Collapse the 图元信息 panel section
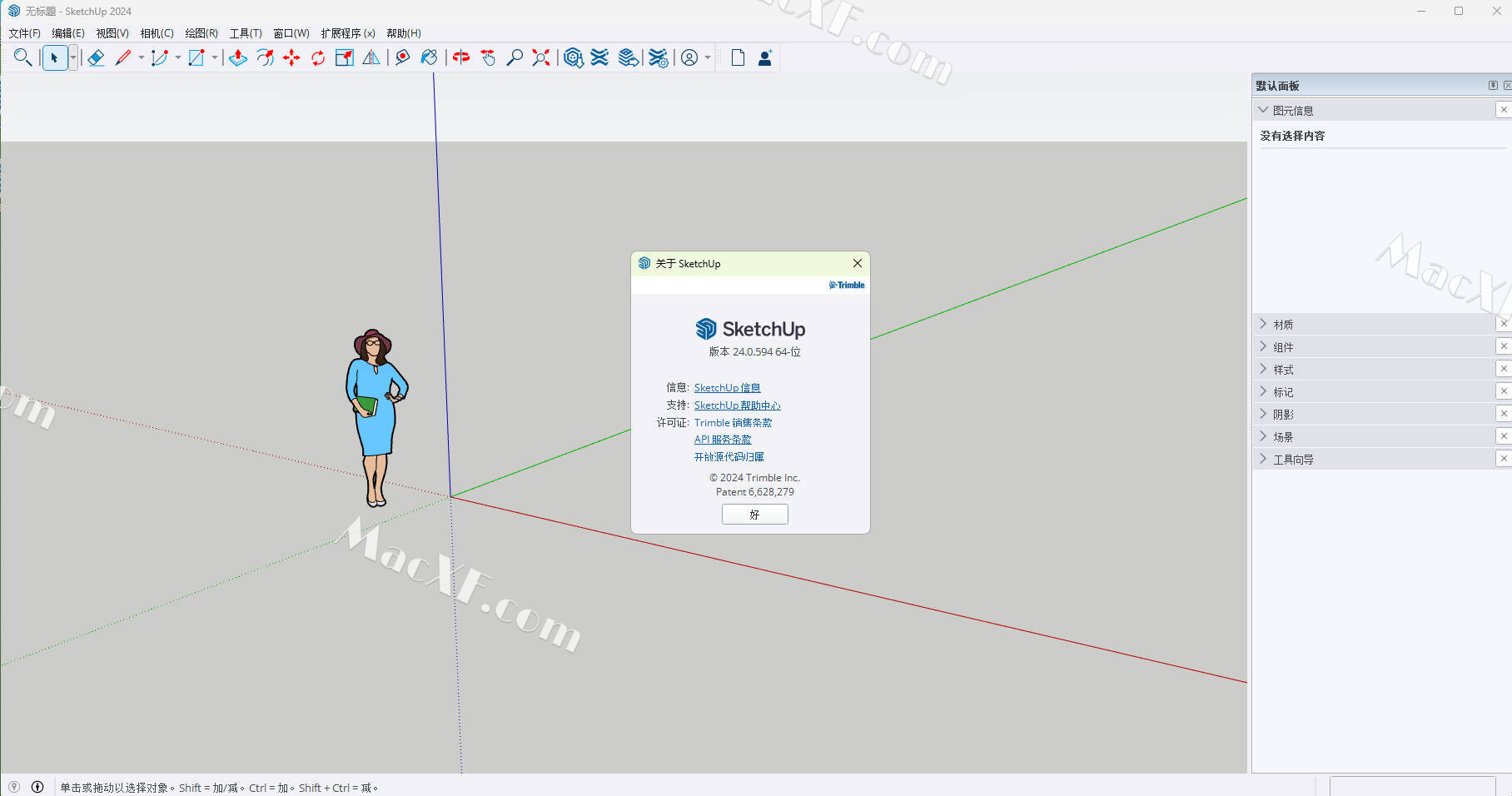 (x=1263, y=110)
